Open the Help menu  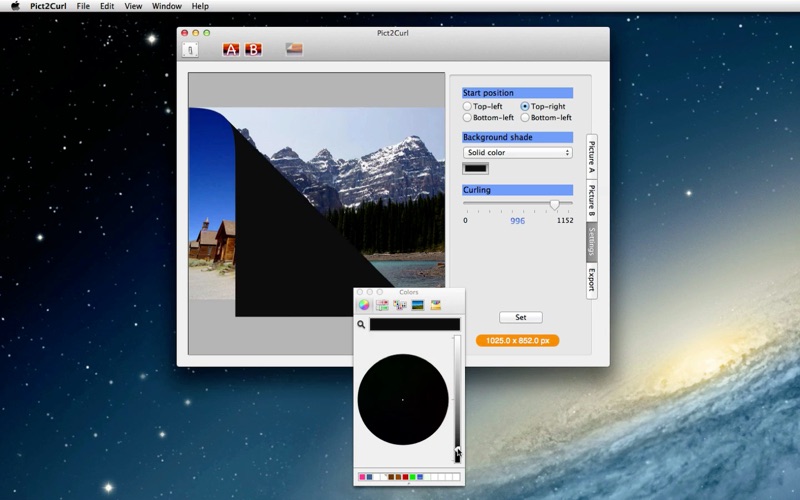point(200,6)
